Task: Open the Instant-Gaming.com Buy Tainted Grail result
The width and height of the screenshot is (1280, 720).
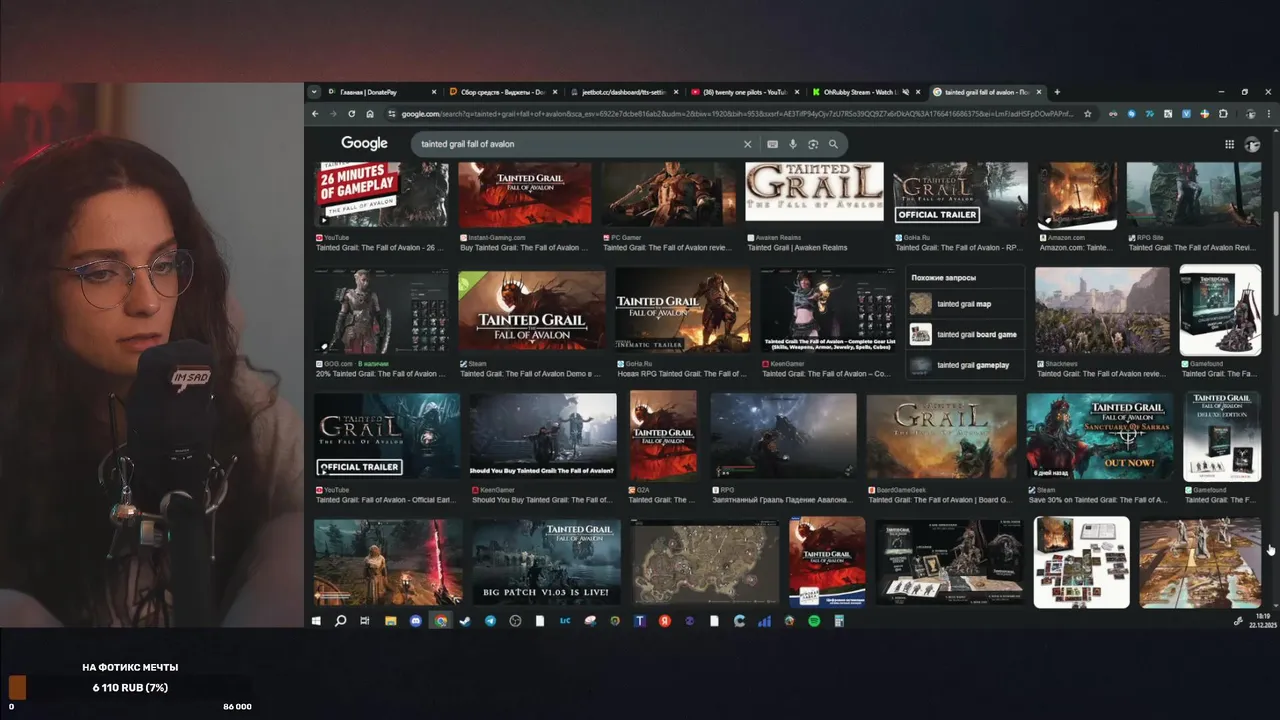Action: pos(525,195)
